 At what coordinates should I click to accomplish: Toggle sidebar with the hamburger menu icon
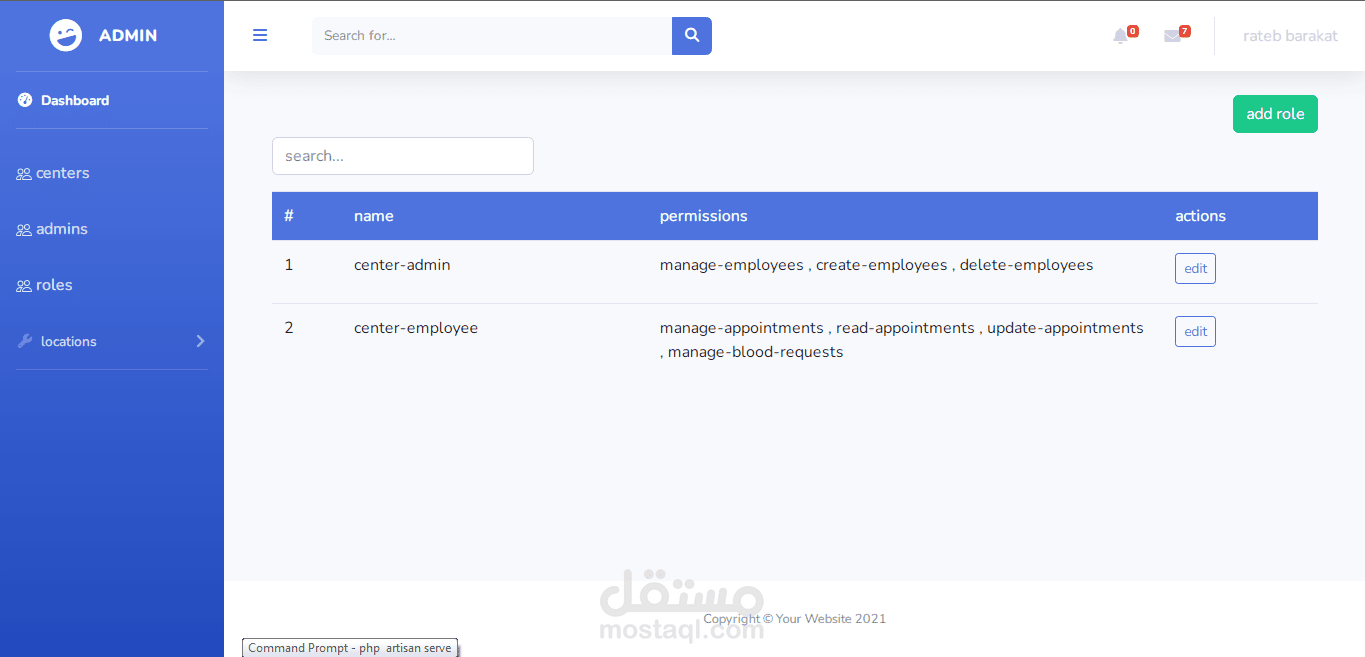click(x=260, y=35)
